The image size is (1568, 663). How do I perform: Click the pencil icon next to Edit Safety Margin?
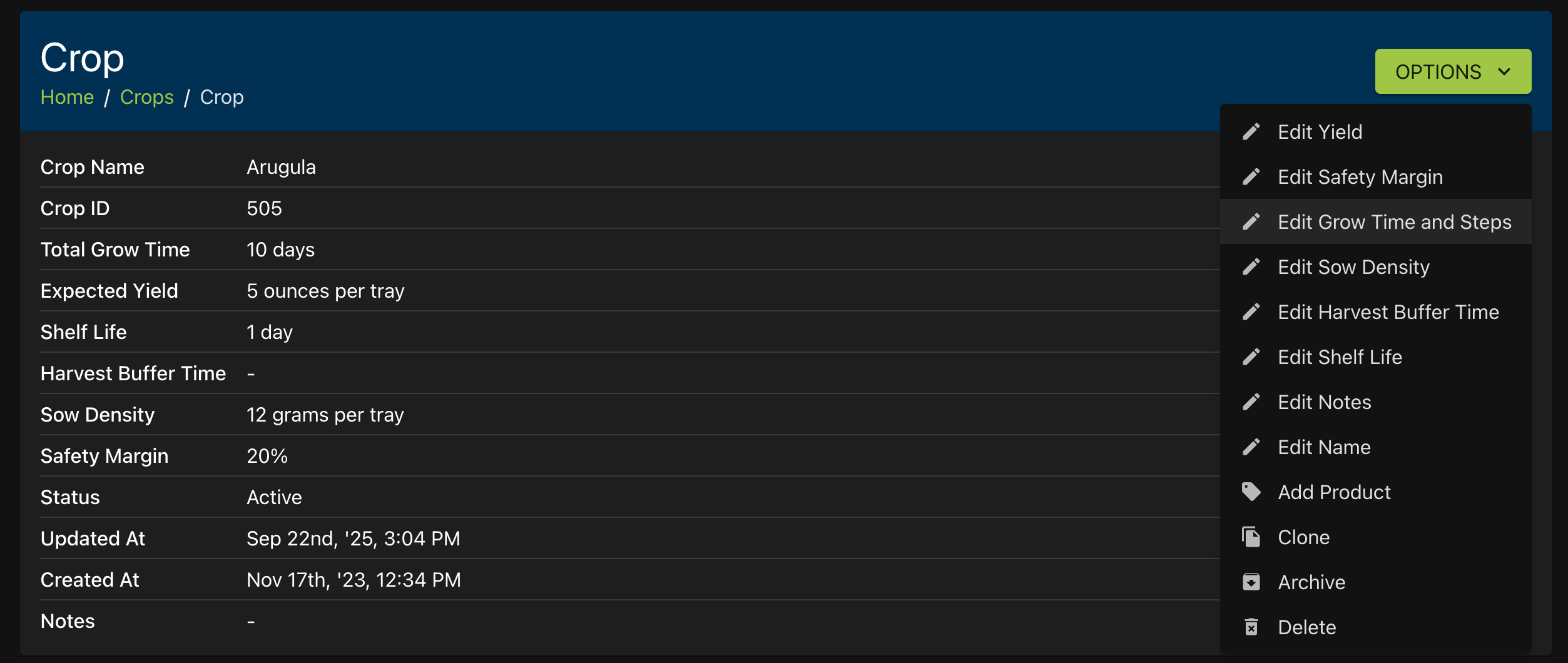[x=1251, y=177]
